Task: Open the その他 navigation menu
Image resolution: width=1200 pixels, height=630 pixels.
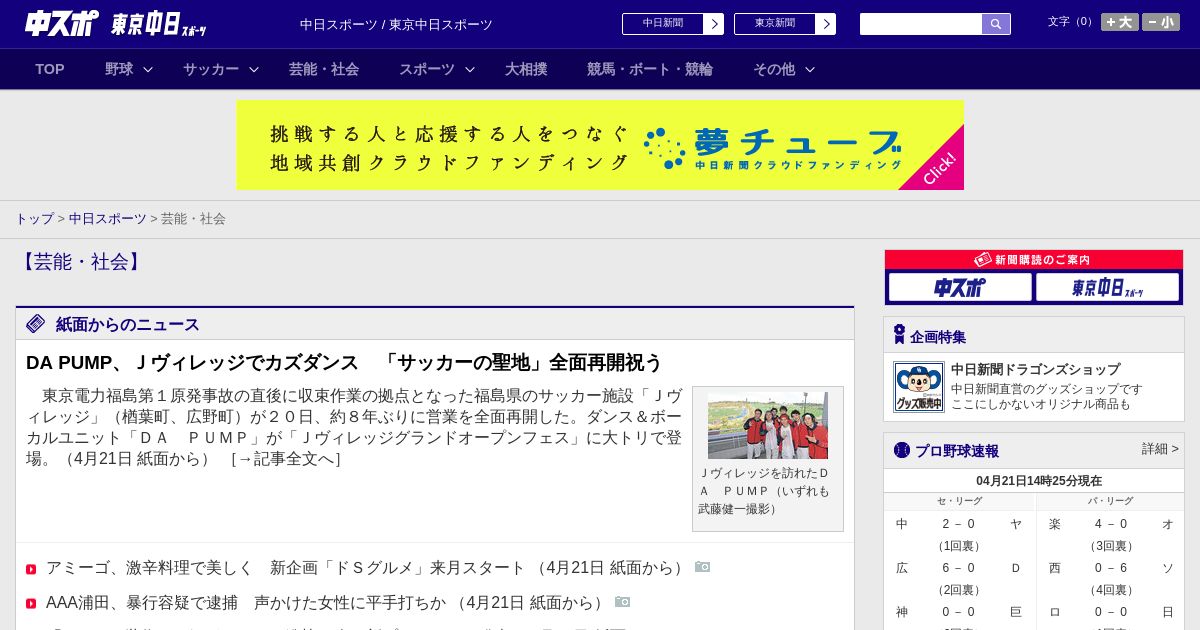Action: (774, 69)
